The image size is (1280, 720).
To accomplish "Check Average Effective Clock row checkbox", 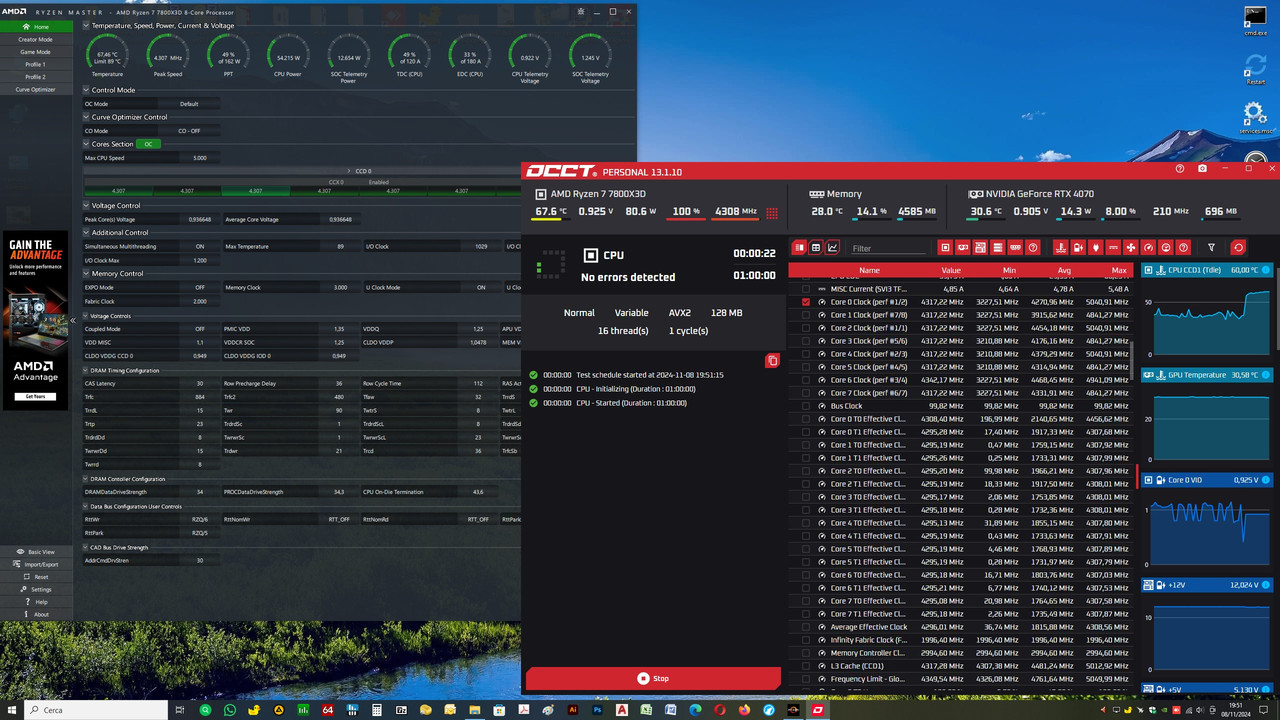I will tap(806, 627).
